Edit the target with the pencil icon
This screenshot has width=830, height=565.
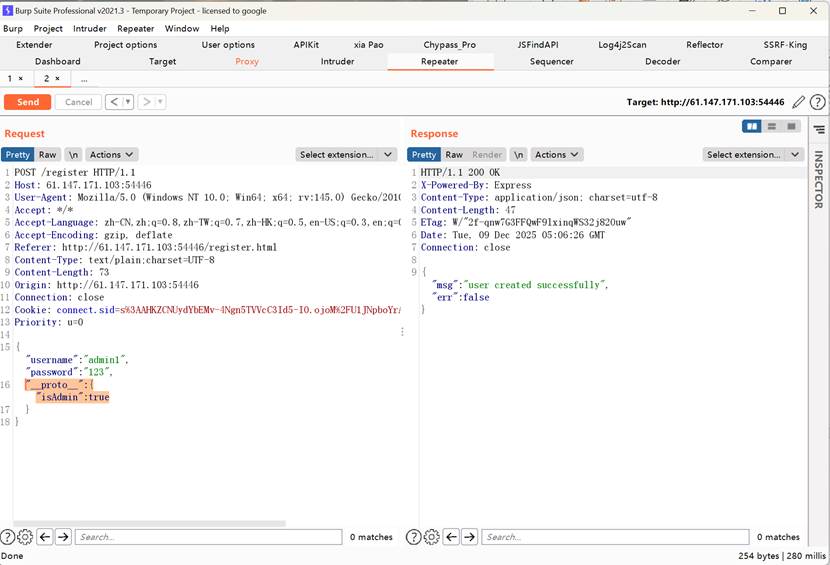(x=798, y=102)
